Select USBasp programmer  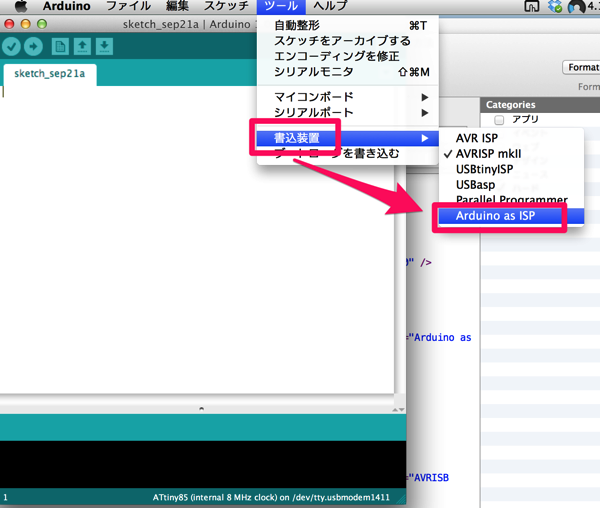511,185
